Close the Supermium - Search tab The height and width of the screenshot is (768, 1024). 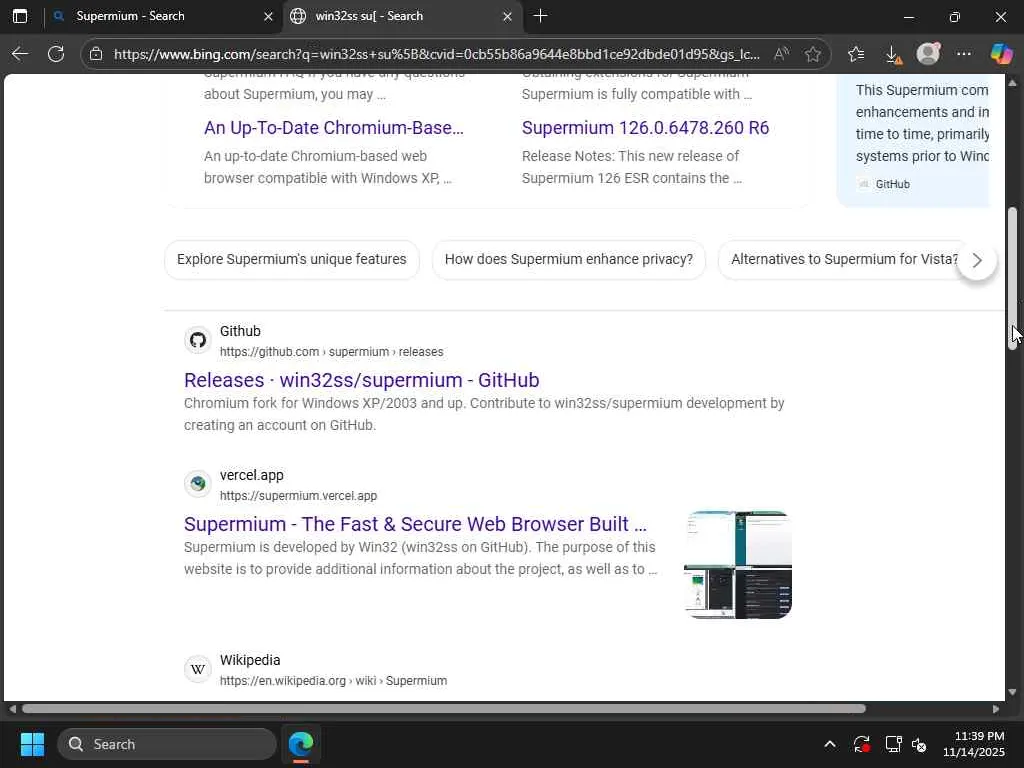point(268,16)
